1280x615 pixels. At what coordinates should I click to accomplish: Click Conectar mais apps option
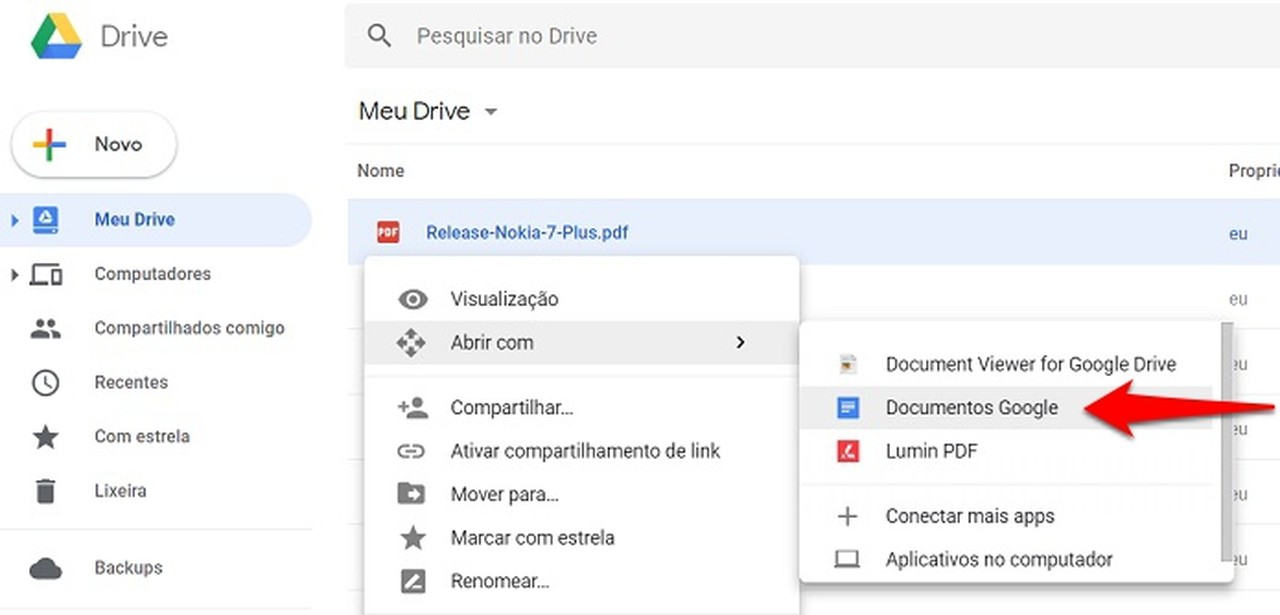(969, 516)
